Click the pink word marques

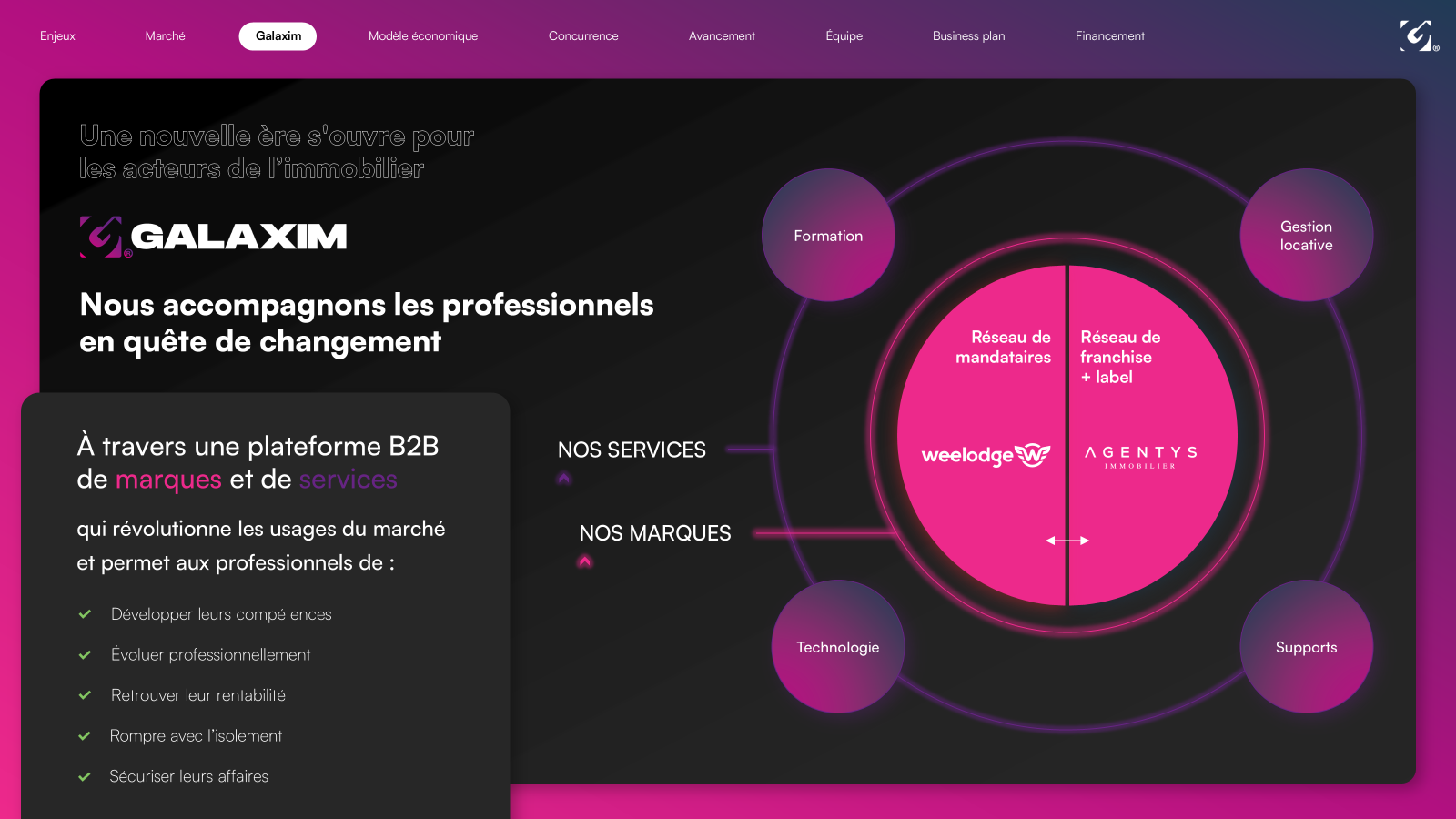(168, 480)
